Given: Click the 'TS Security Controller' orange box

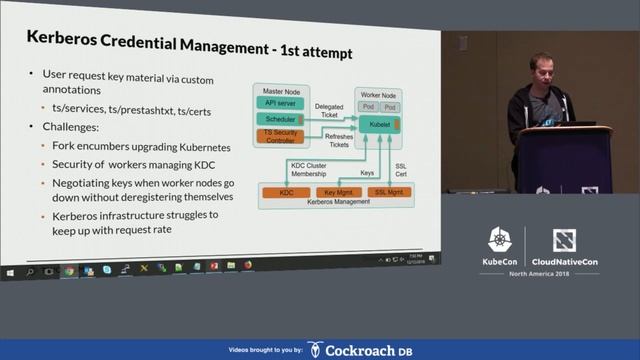Looking at the screenshot, I should coord(280,136).
